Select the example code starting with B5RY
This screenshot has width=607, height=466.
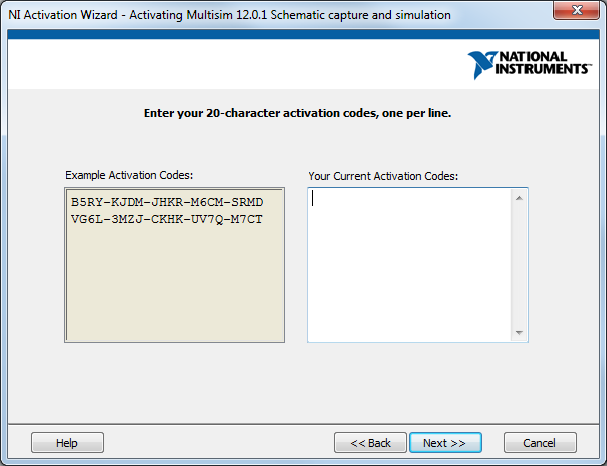[x=167, y=202]
